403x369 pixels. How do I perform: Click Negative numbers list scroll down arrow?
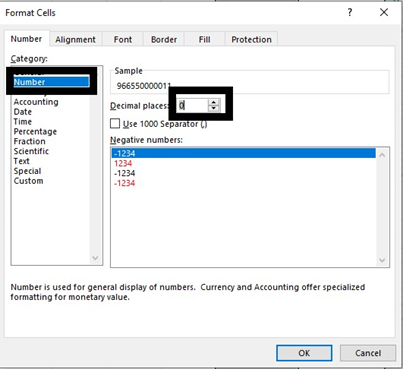[382, 260]
